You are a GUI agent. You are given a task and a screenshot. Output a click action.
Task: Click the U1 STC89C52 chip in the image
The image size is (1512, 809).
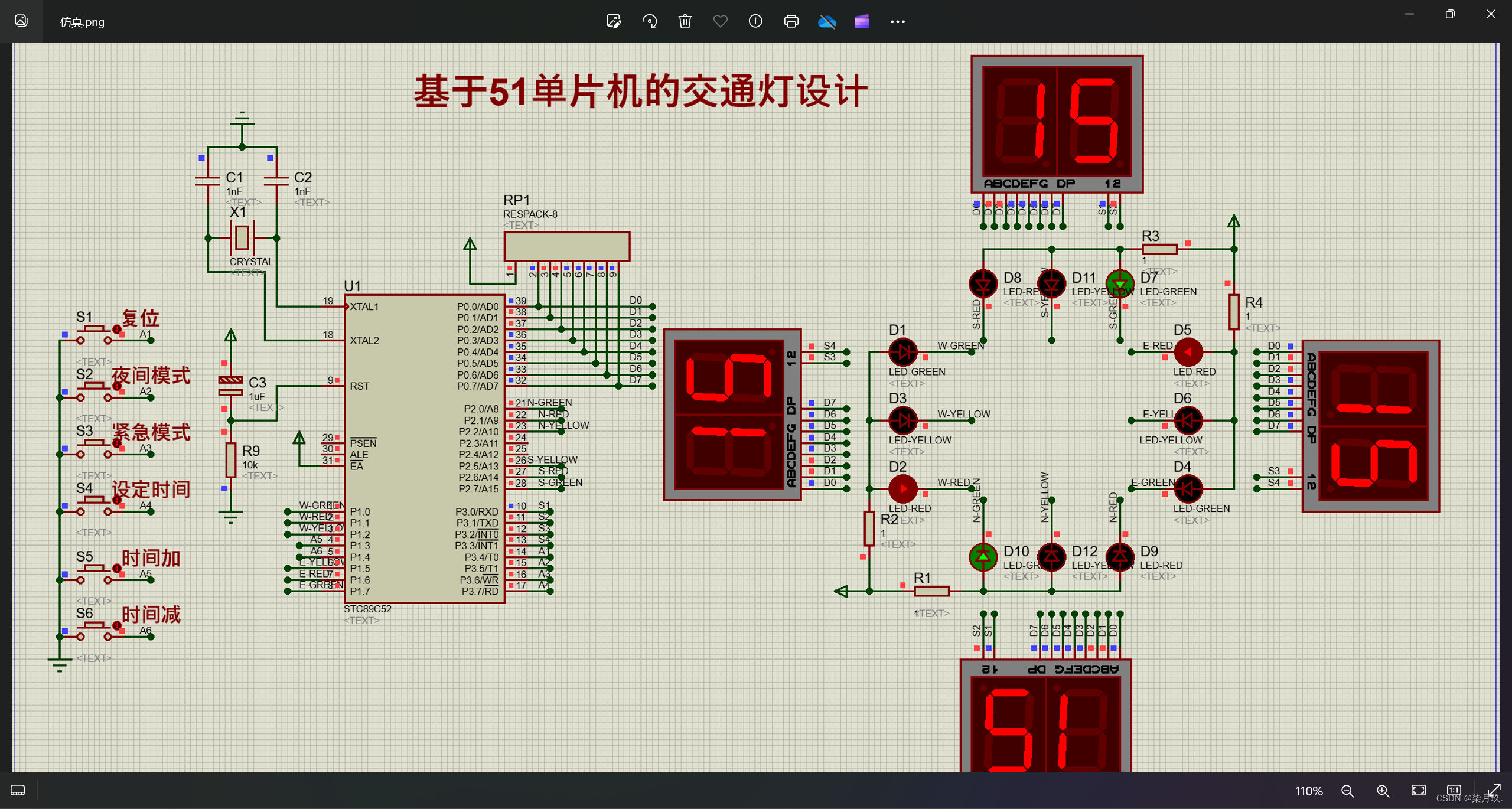pos(424,449)
